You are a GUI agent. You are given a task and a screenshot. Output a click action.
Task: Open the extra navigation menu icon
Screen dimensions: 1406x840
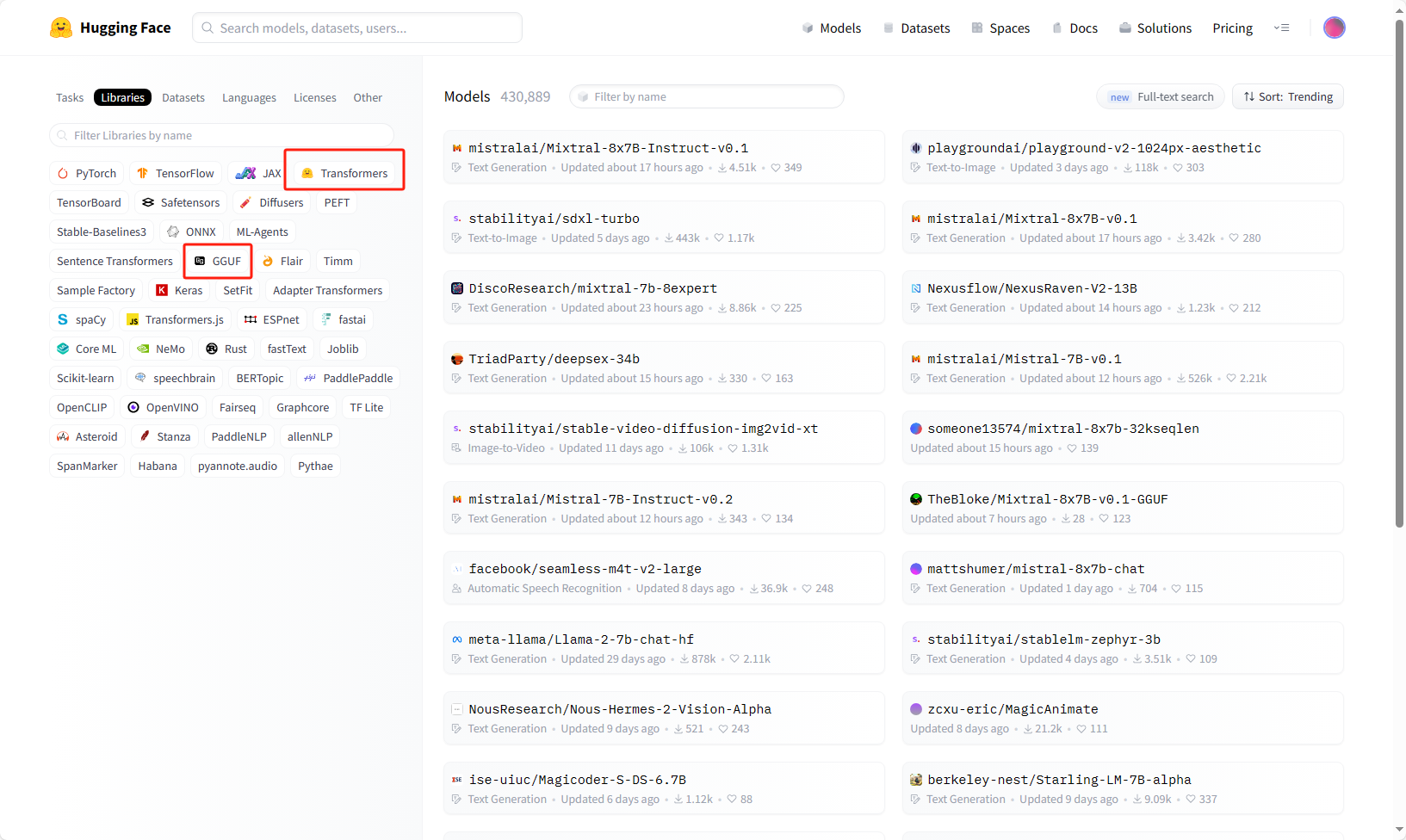click(x=1281, y=28)
